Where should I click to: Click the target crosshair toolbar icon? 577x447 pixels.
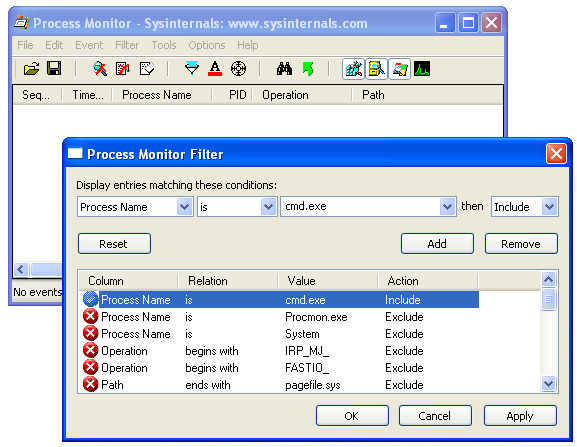pos(238,68)
